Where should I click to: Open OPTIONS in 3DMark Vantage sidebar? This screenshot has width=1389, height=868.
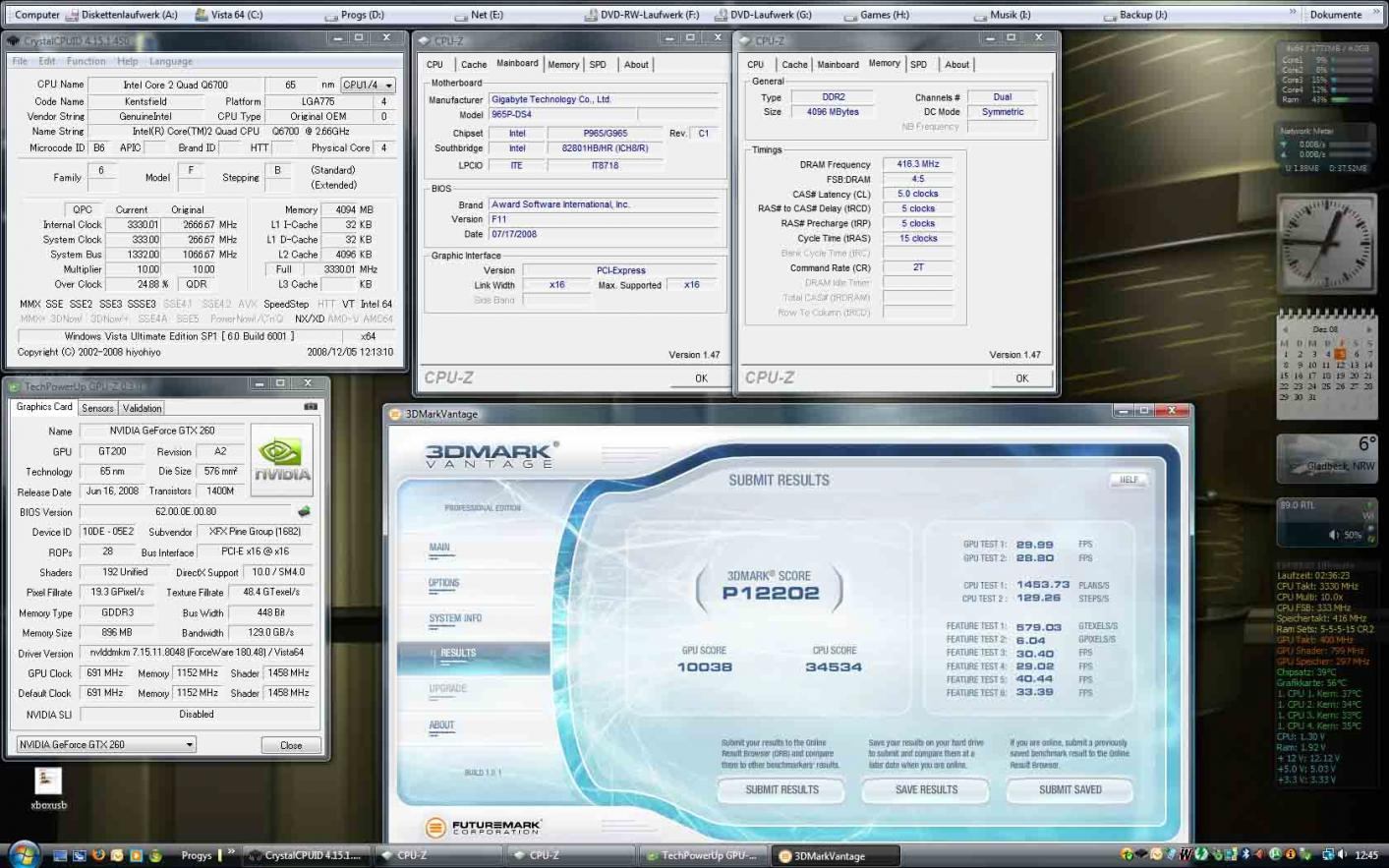(x=443, y=583)
